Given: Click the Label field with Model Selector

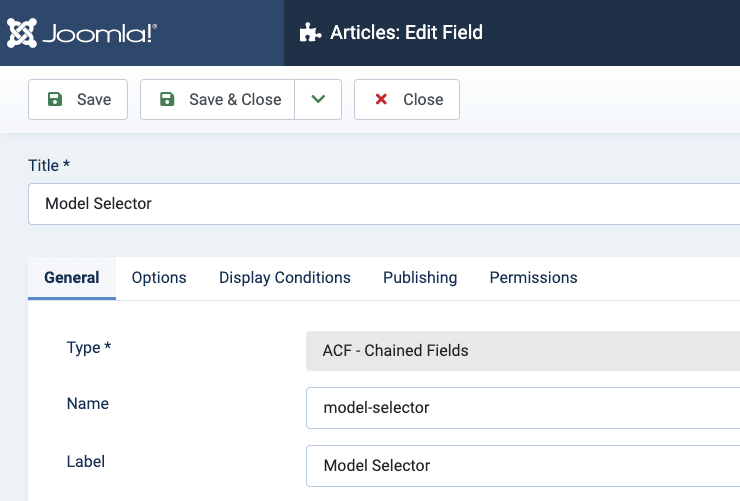Looking at the screenshot, I should coord(522,465).
